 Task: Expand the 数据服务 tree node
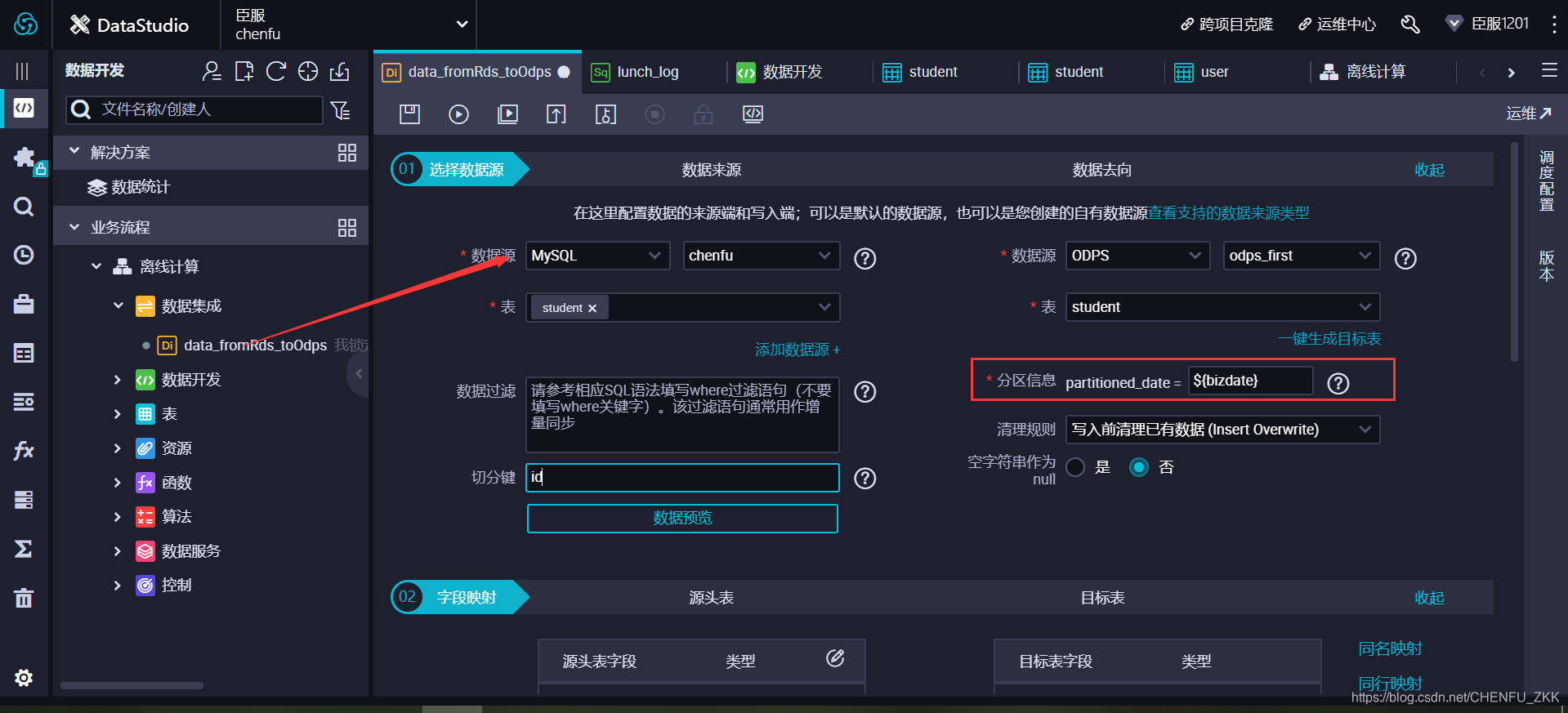point(118,551)
